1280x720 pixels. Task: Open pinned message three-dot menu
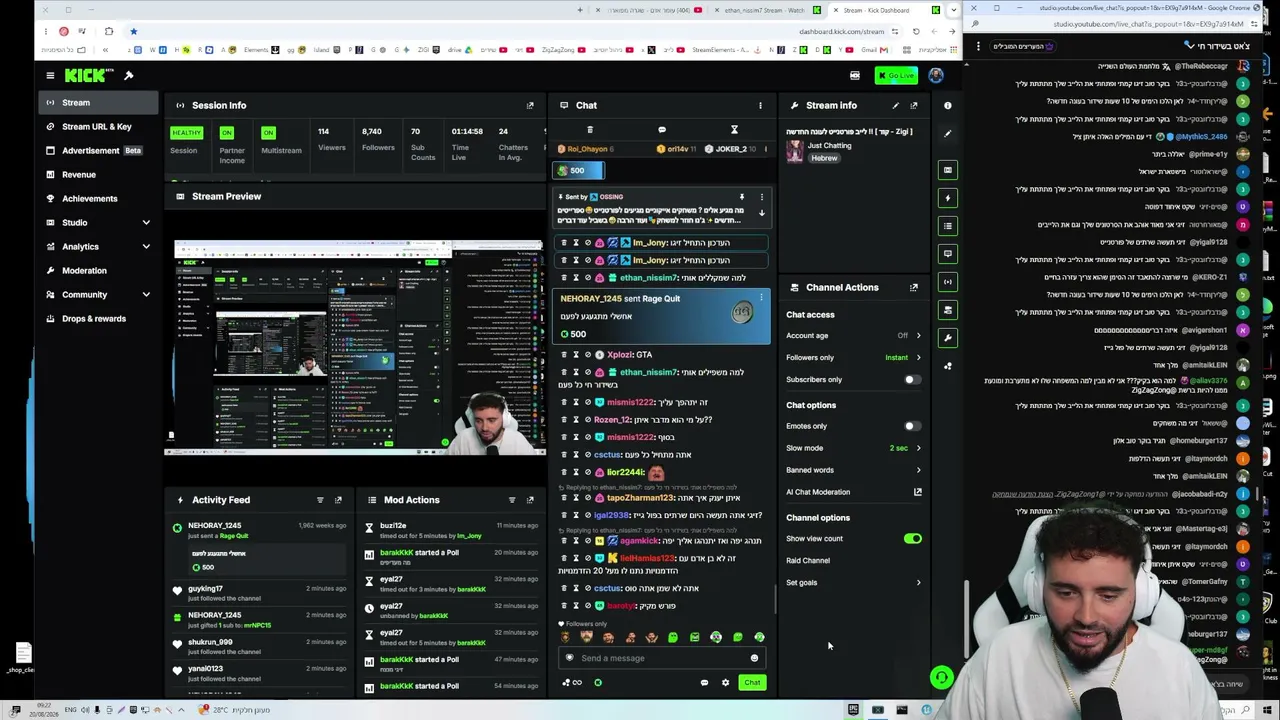pos(761,197)
